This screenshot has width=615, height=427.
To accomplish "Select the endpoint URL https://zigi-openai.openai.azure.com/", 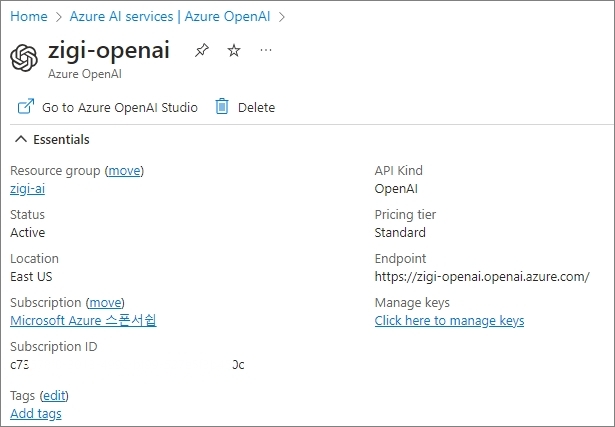I will (x=482, y=277).
